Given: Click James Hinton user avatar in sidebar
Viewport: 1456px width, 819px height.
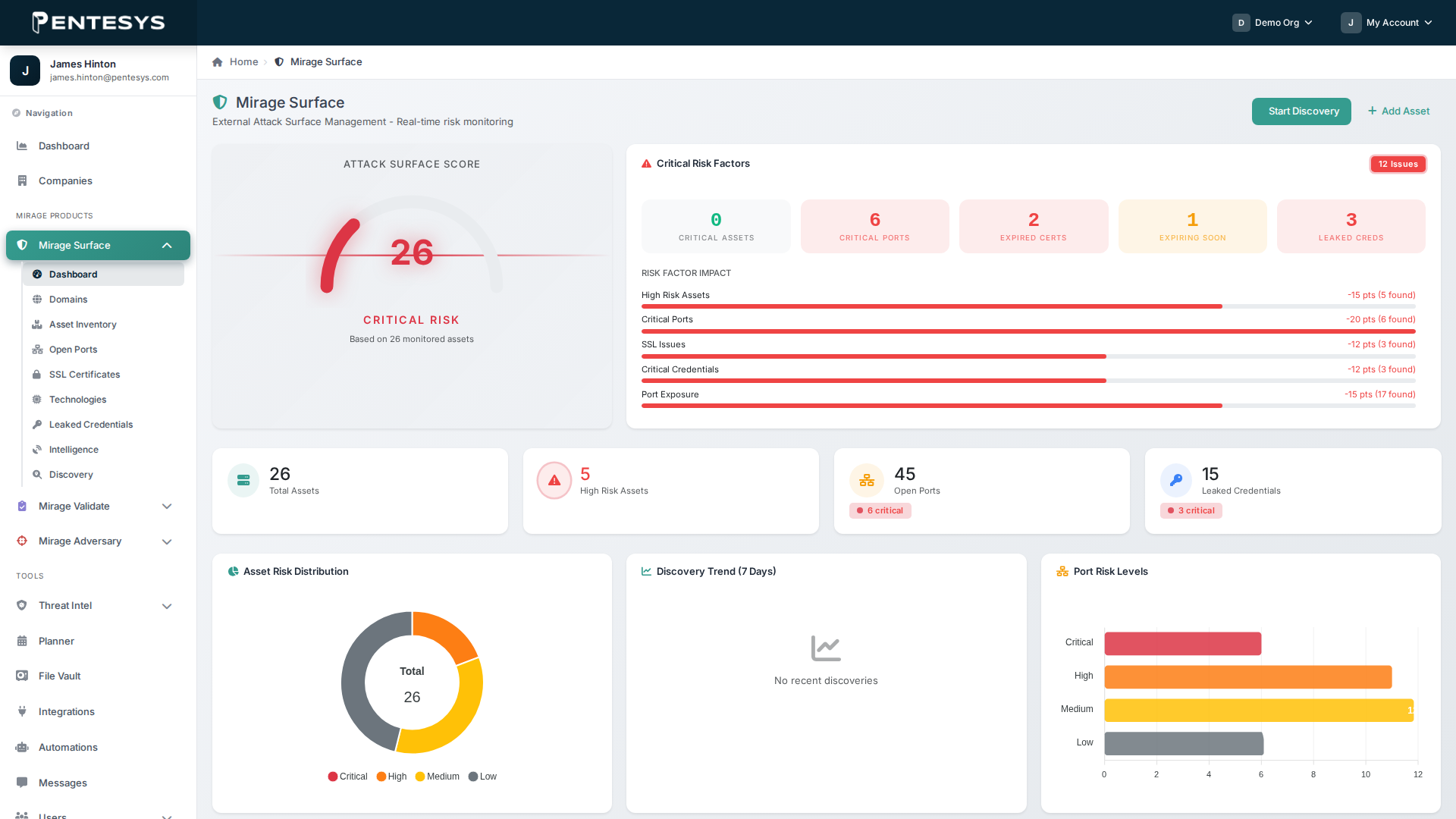Looking at the screenshot, I should point(25,71).
